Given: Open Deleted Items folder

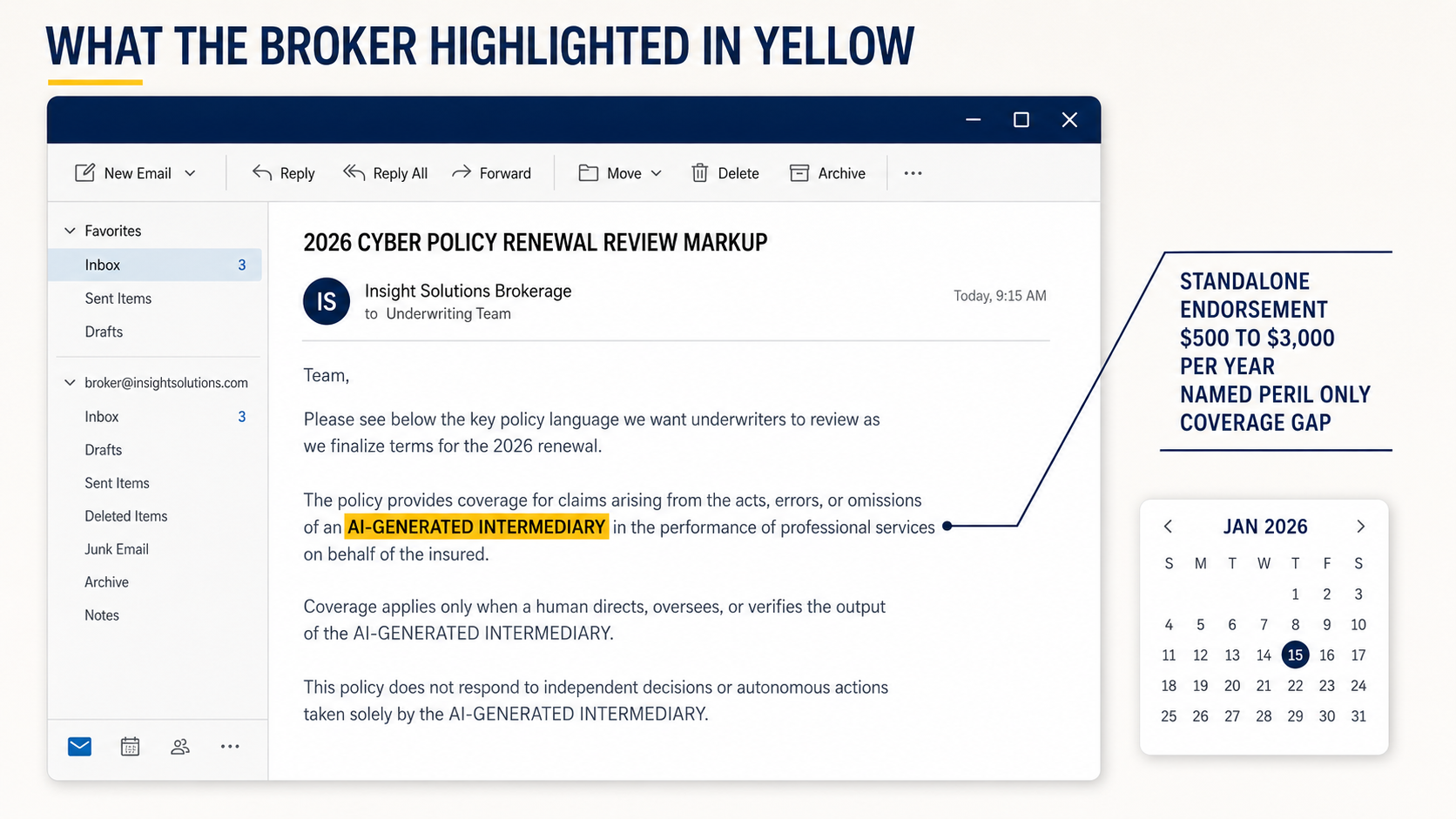Looking at the screenshot, I should click(126, 516).
